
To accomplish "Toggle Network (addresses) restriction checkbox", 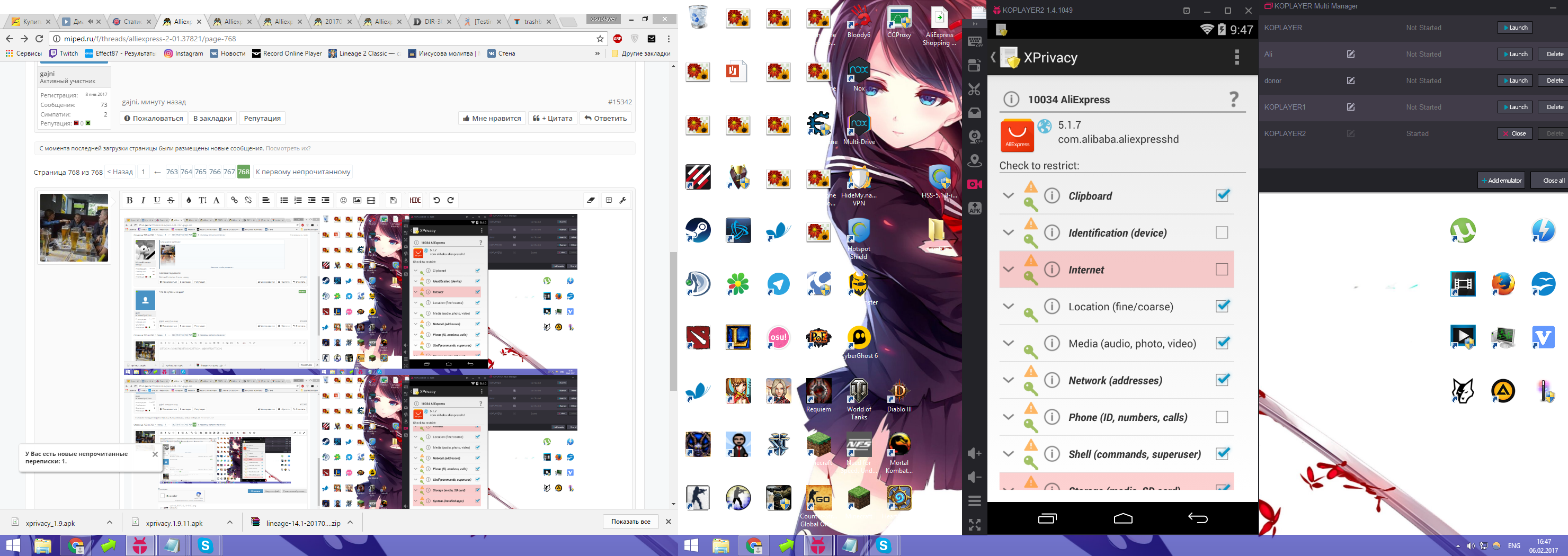I will pos(1222,380).
